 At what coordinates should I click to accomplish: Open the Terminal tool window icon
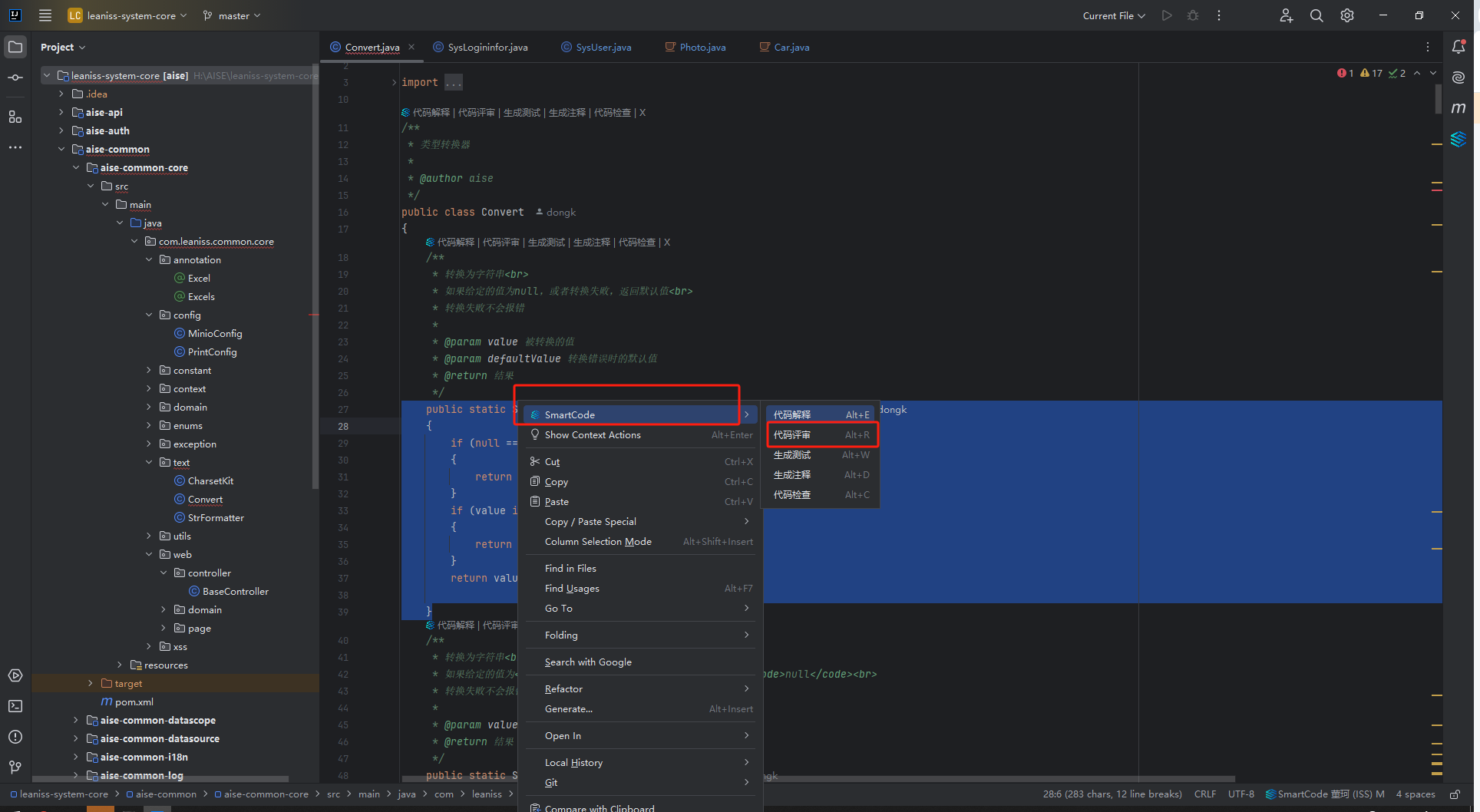pyautogui.click(x=15, y=706)
